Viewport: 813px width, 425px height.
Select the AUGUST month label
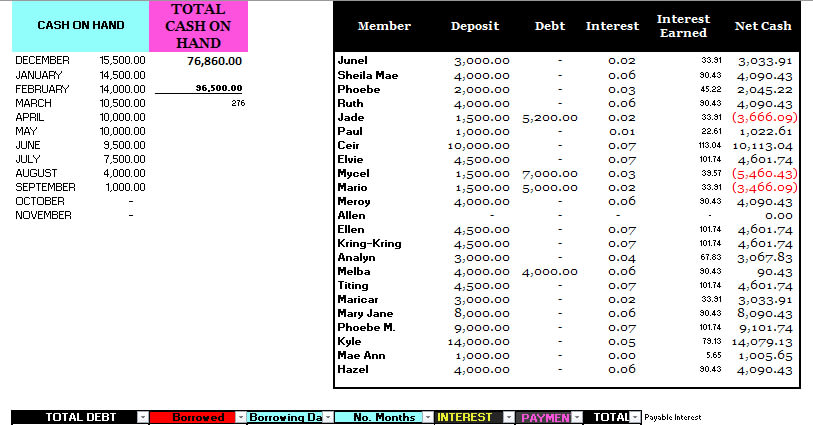tap(36, 173)
